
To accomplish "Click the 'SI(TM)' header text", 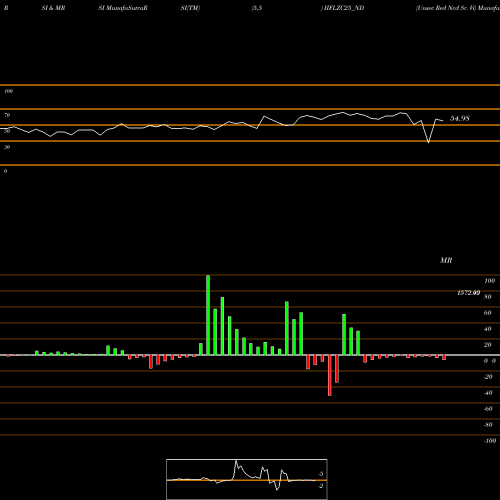I will click(x=190, y=8).
